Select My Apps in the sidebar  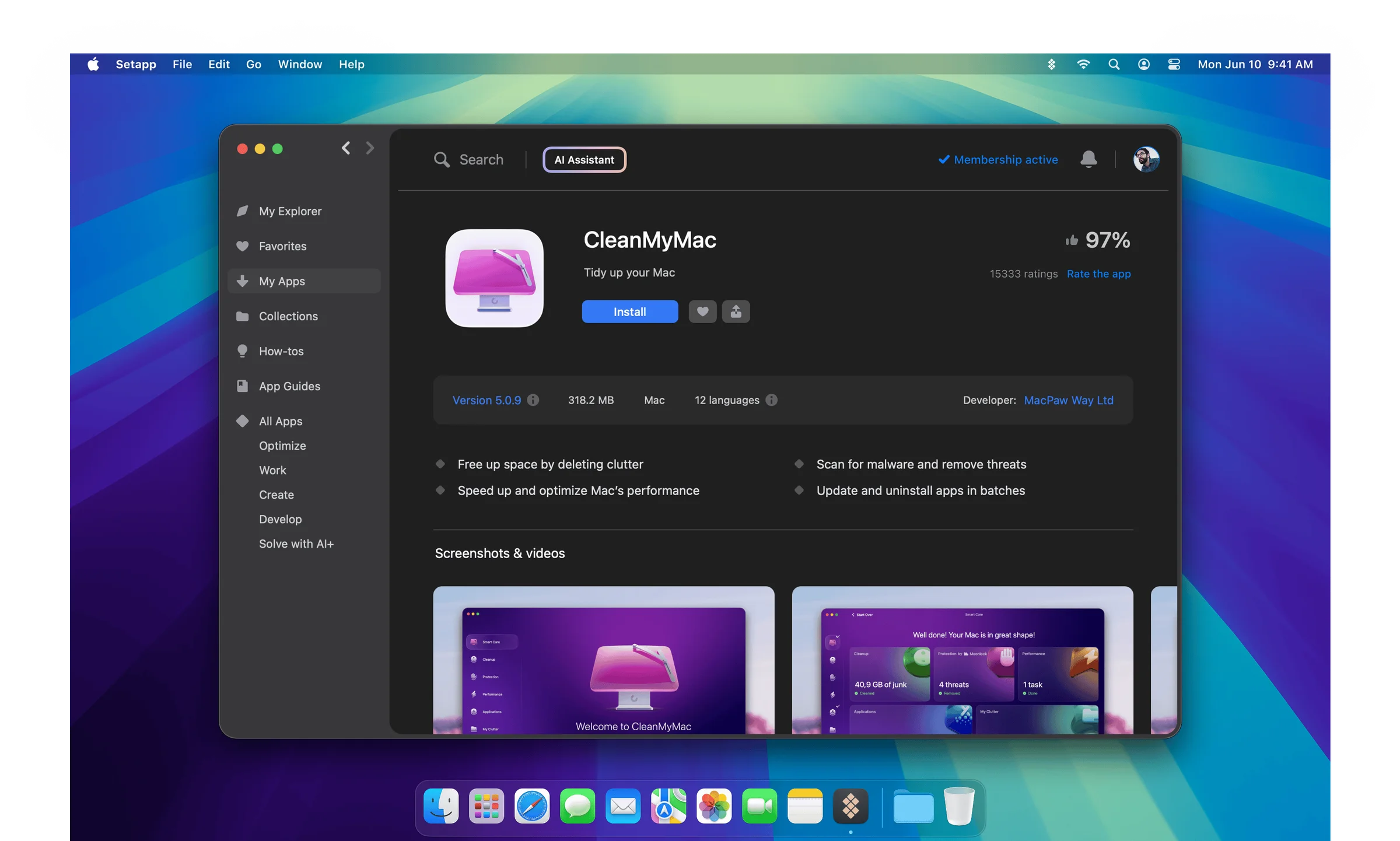click(x=304, y=281)
